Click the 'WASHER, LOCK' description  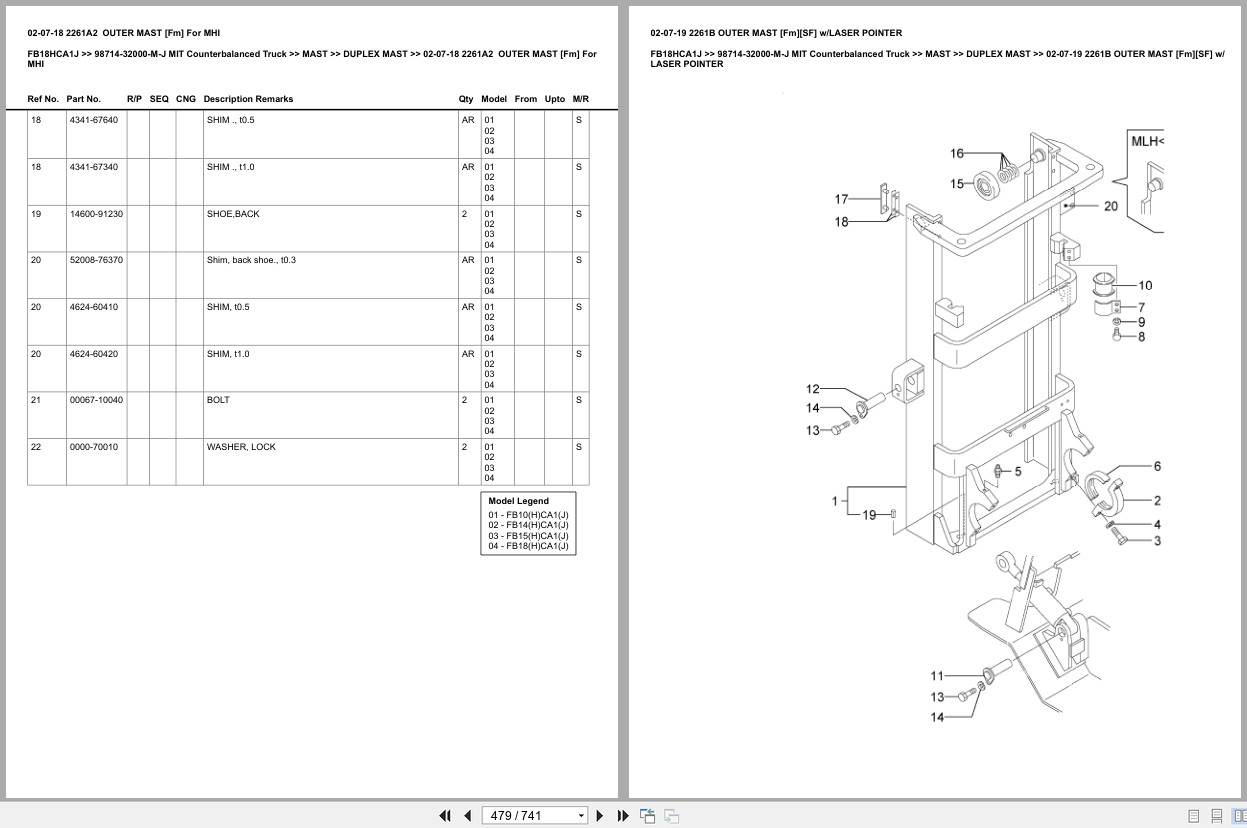pos(241,447)
